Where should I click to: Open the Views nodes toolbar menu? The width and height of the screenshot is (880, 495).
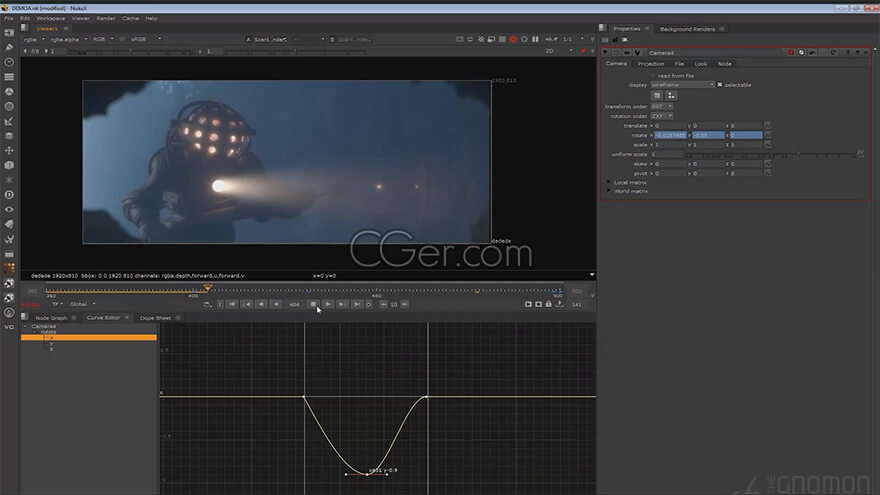pyautogui.click(x=9, y=209)
